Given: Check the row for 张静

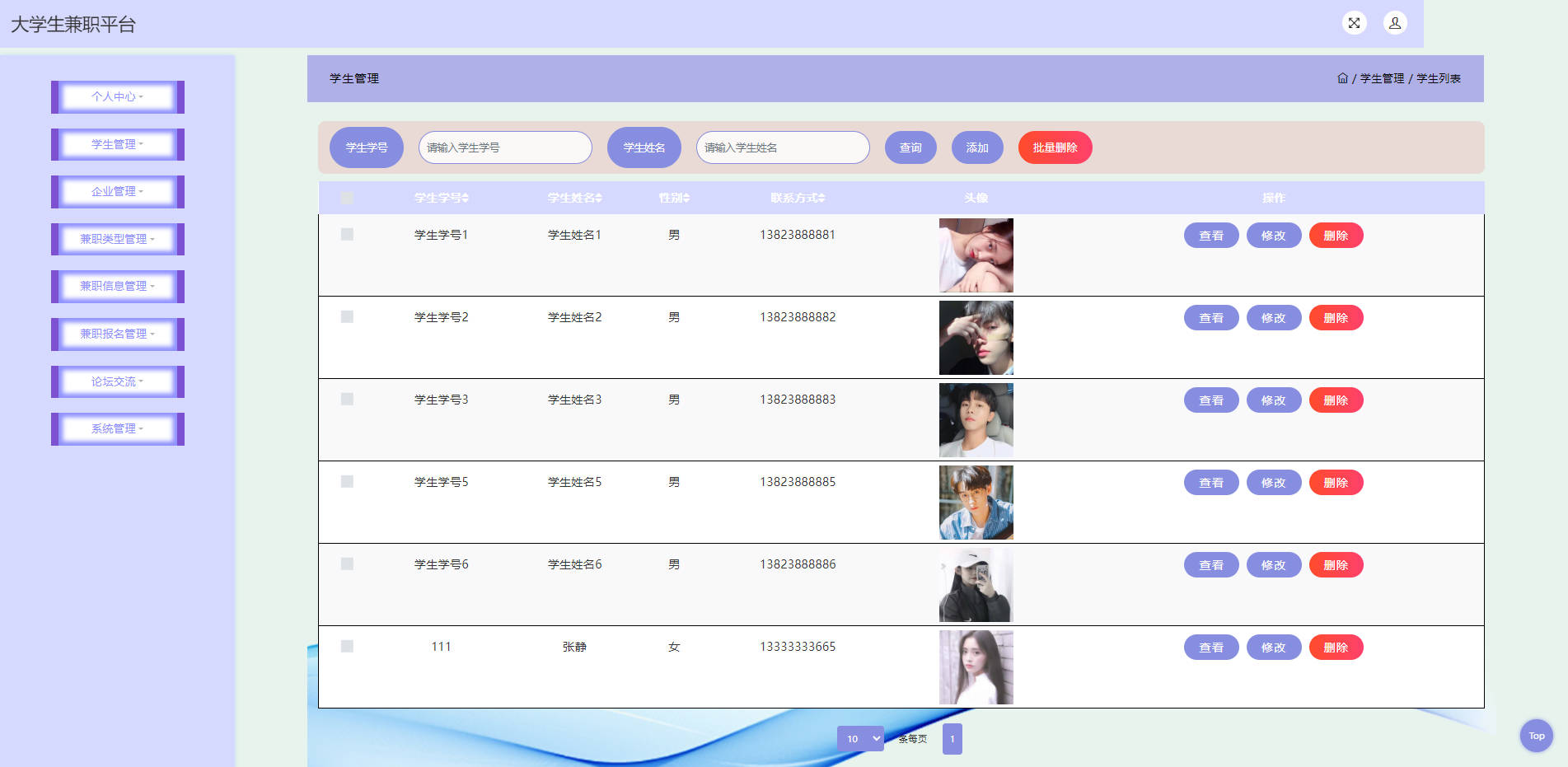Looking at the screenshot, I should [x=347, y=647].
